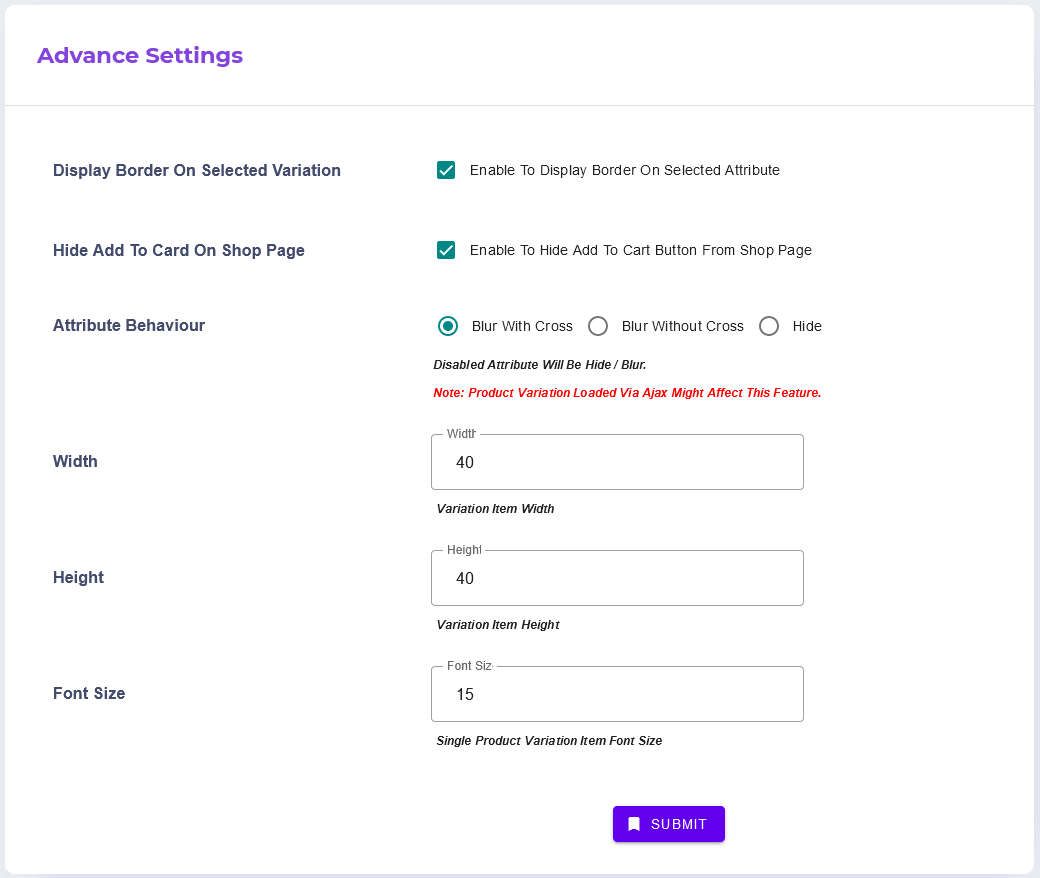
Task: Click the bookmark icon on Submit button
Action: [x=634, y=824]
